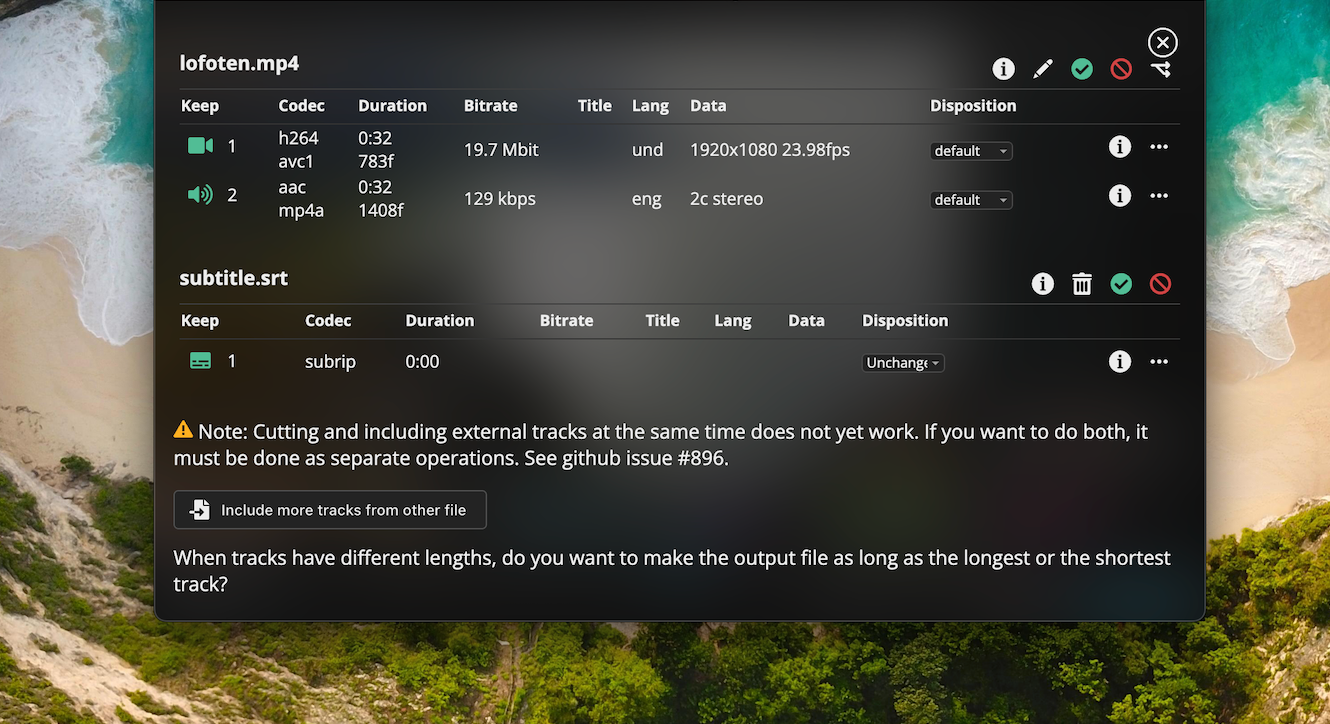
Task: Open the disposition dropdown for the video track
Action: 971,151
